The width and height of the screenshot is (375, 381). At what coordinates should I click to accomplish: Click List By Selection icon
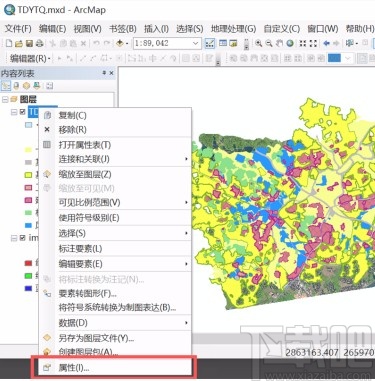click(37, 86)
